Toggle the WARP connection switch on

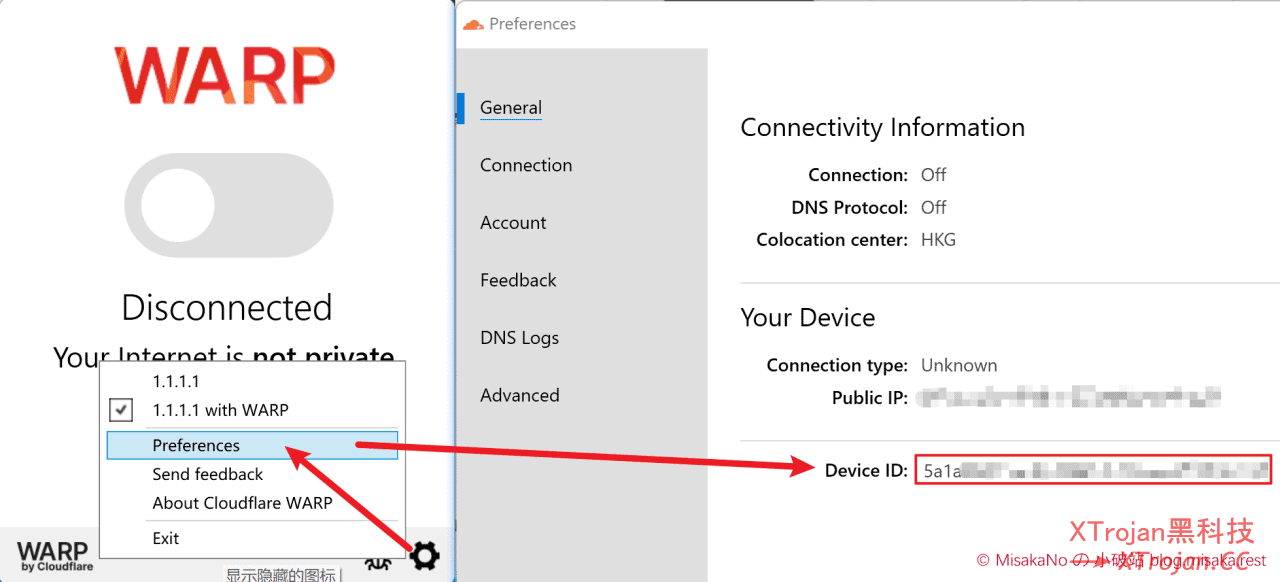[228, 207]
